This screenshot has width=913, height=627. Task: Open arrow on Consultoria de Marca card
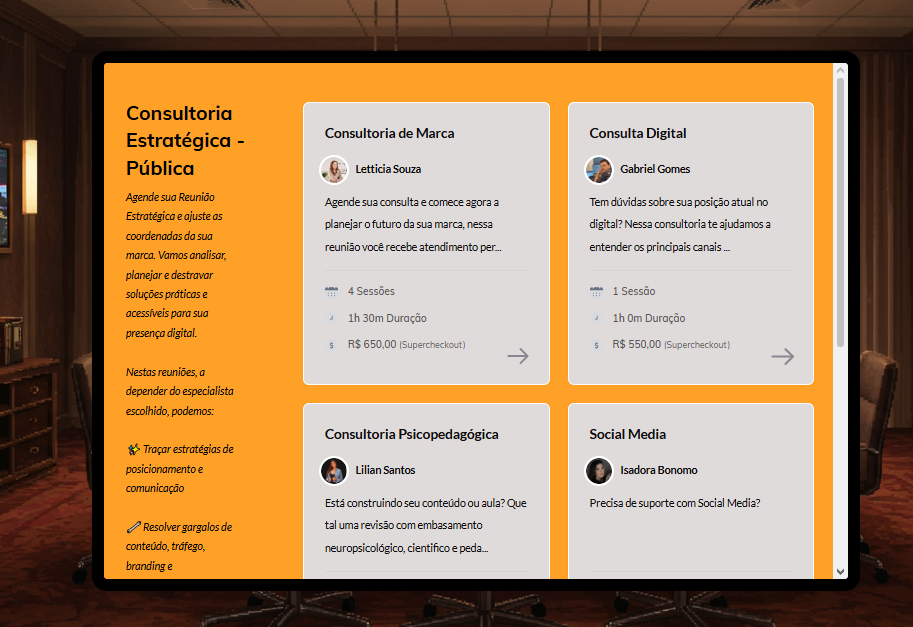(x=518, y=356)
